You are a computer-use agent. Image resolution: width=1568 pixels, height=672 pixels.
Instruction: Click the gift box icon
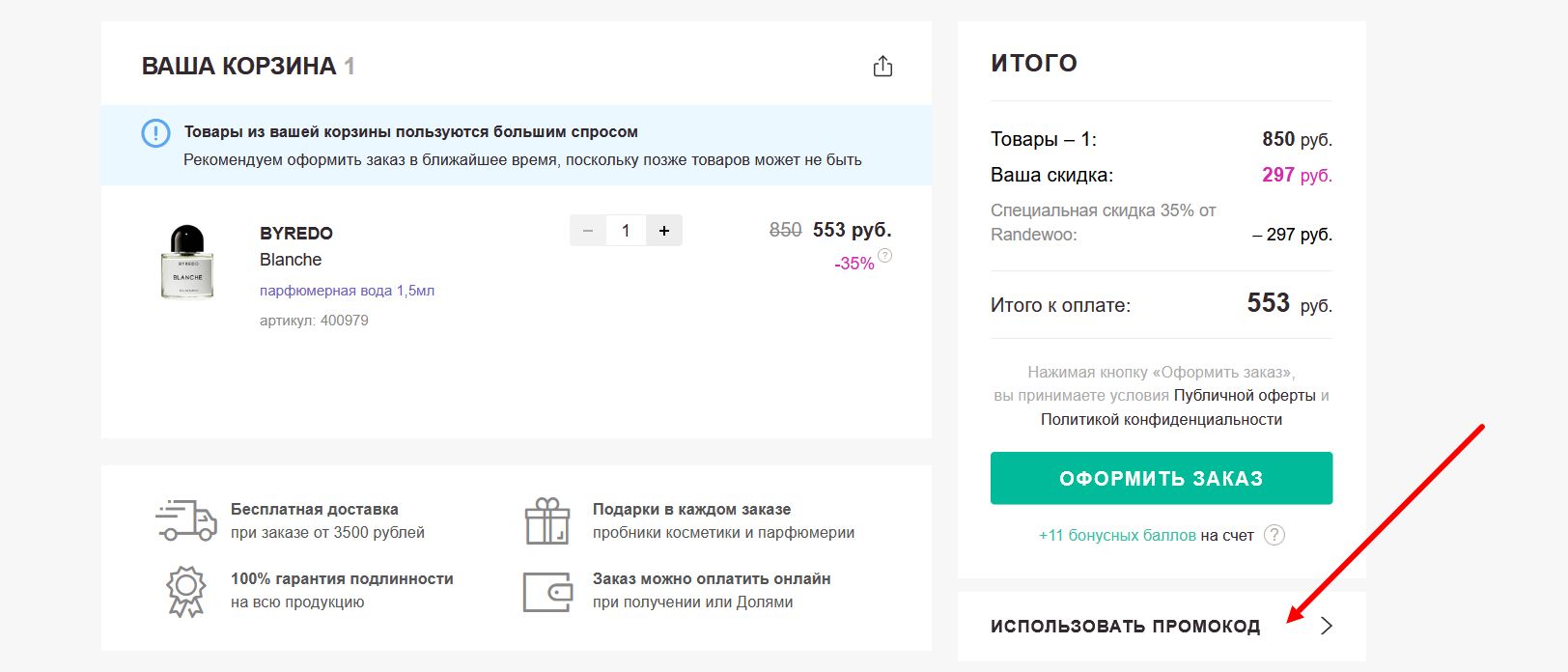[547, 521]
